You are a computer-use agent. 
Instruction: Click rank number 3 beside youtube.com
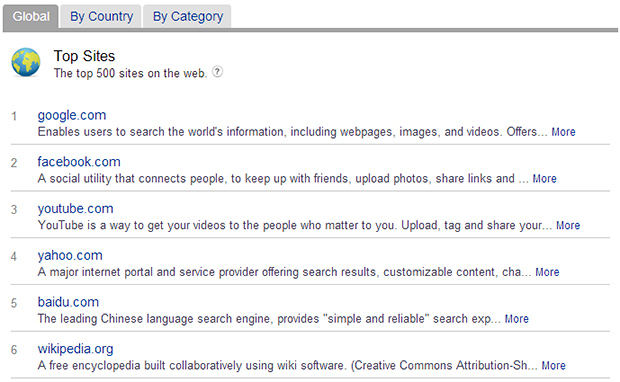pyautogui.click(x=14, y=210)
